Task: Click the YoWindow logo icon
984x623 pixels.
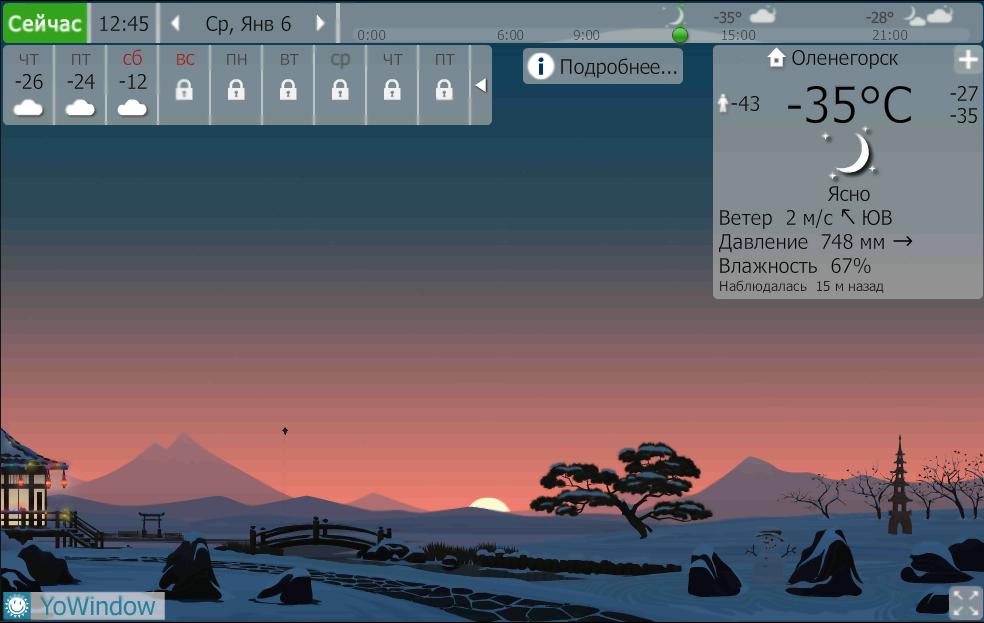Action: click(17, 605)
